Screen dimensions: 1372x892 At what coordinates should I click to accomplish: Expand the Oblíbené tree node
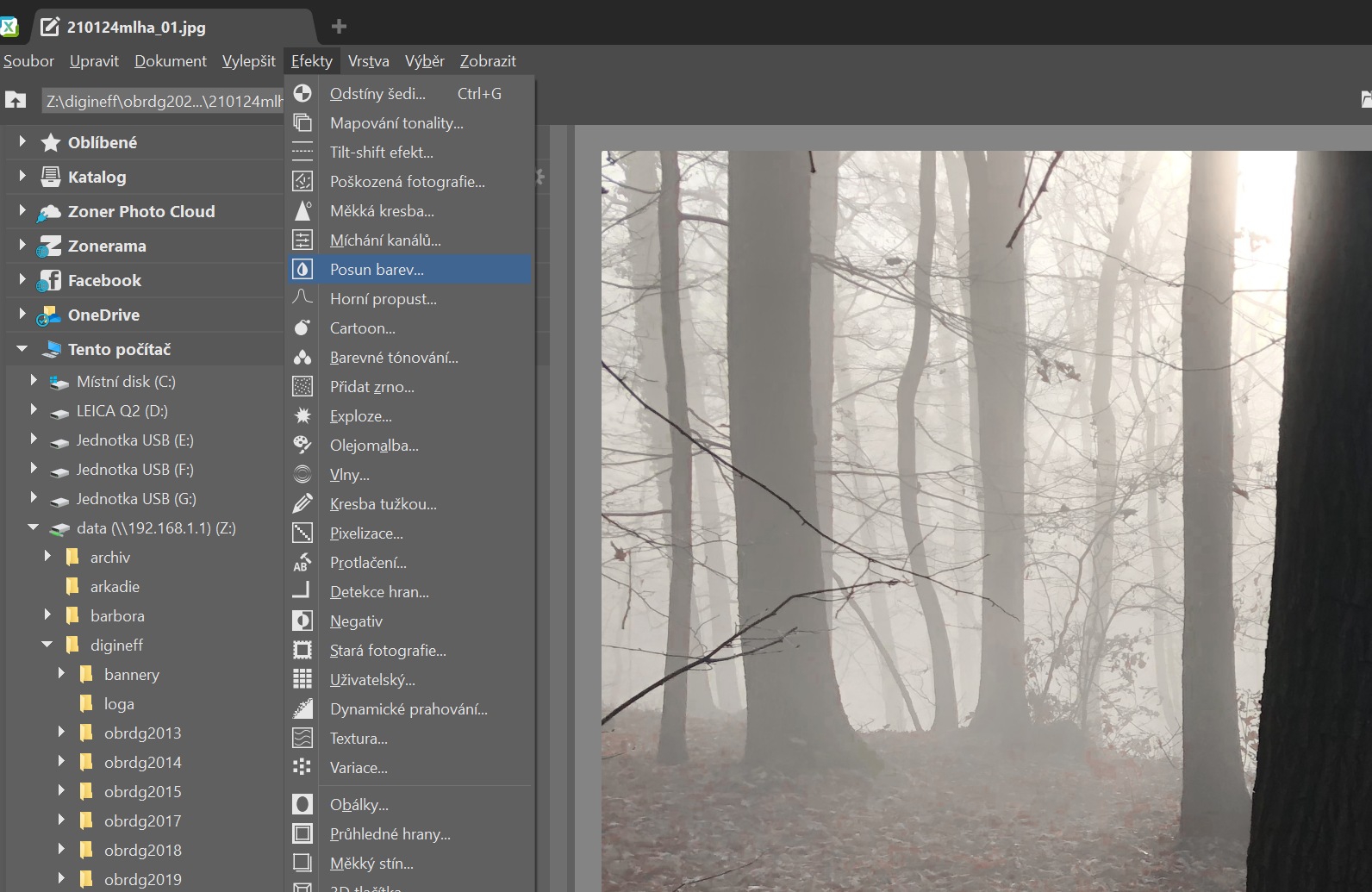click(x=22, y=141)
